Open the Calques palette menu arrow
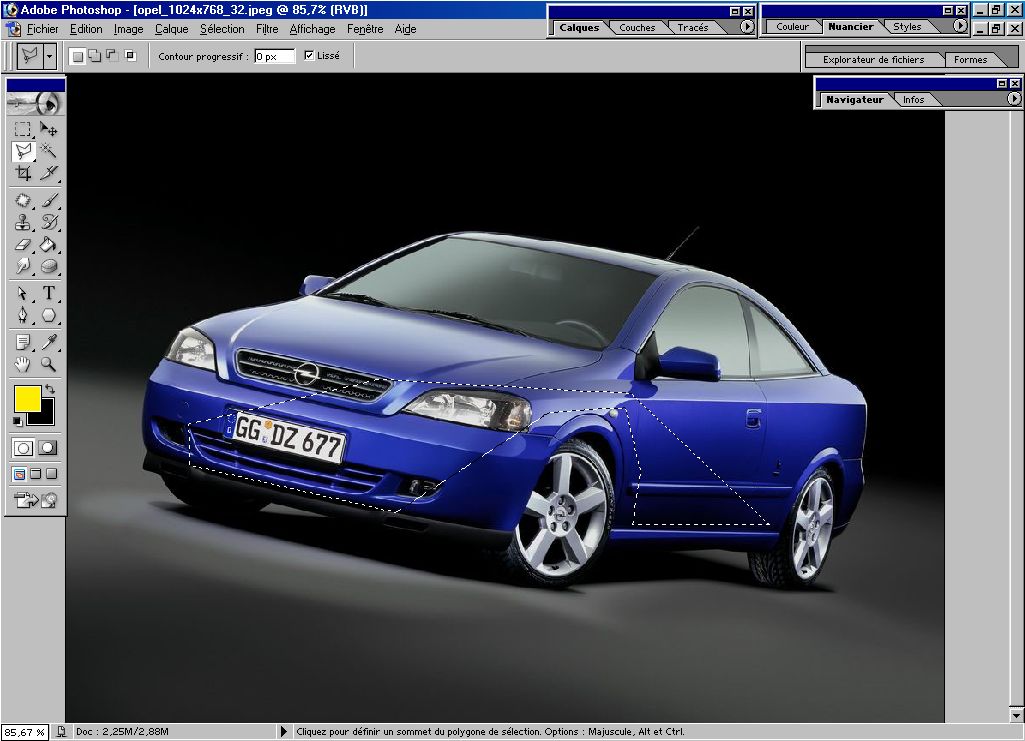Viewport: 1025px width, 741px height. [x=747, y=27]
